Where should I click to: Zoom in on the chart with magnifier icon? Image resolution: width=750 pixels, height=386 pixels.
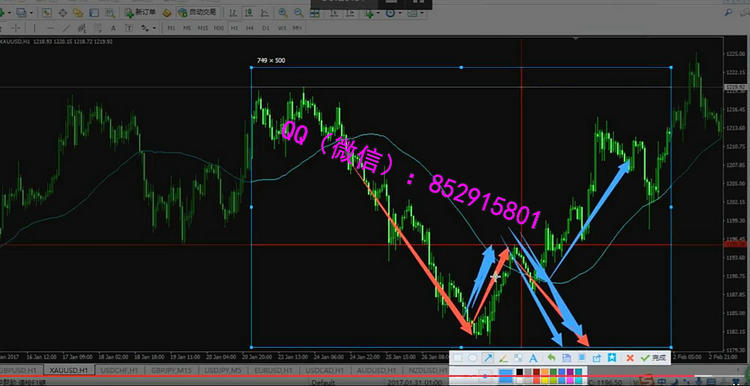pos(283,13)
